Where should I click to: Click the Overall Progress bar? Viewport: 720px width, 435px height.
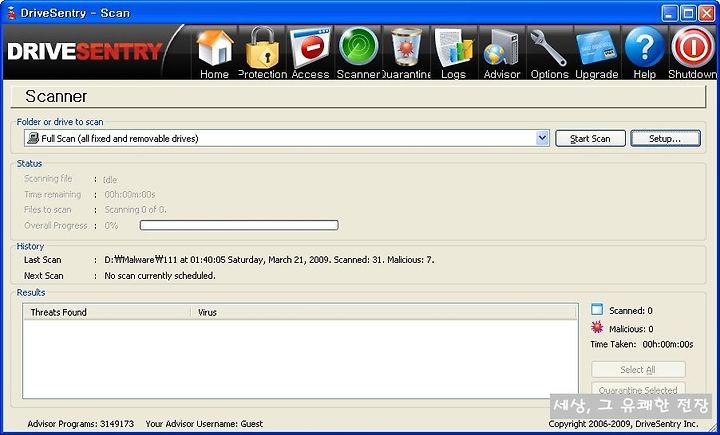(239, 225)
